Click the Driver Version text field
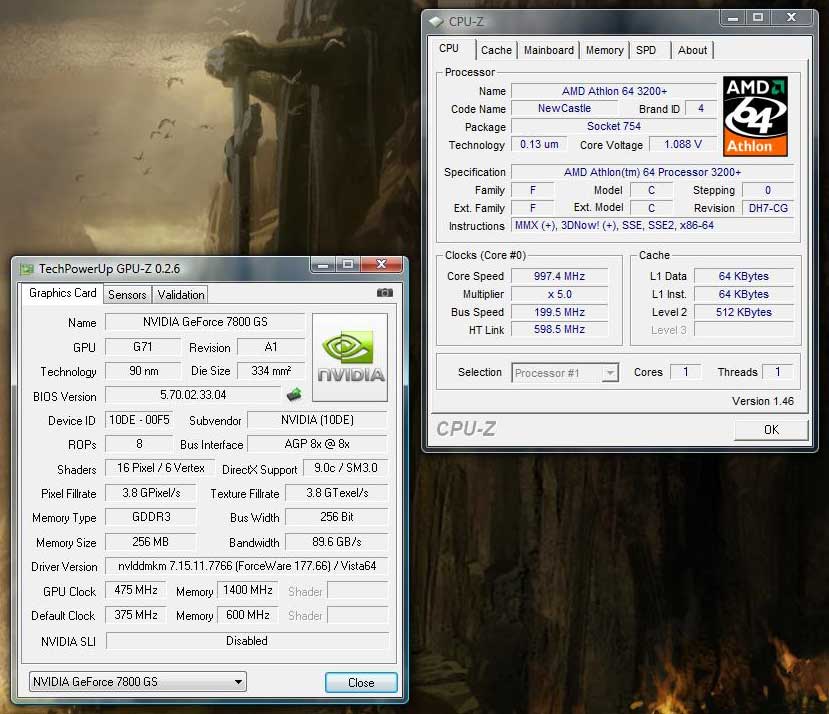The height and width of the screenshot is (714, 829). tap(246, 566)
